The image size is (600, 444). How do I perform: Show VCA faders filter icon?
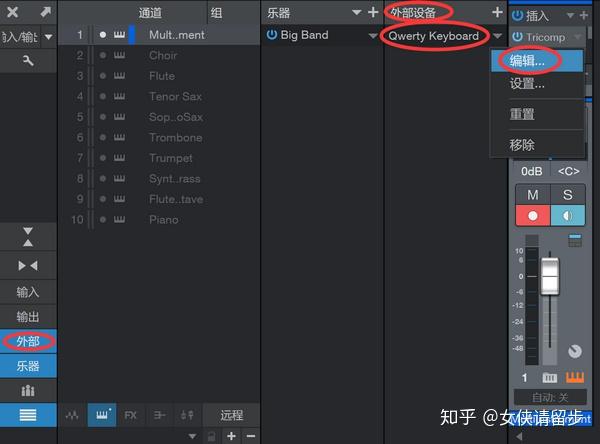point(187,415)
